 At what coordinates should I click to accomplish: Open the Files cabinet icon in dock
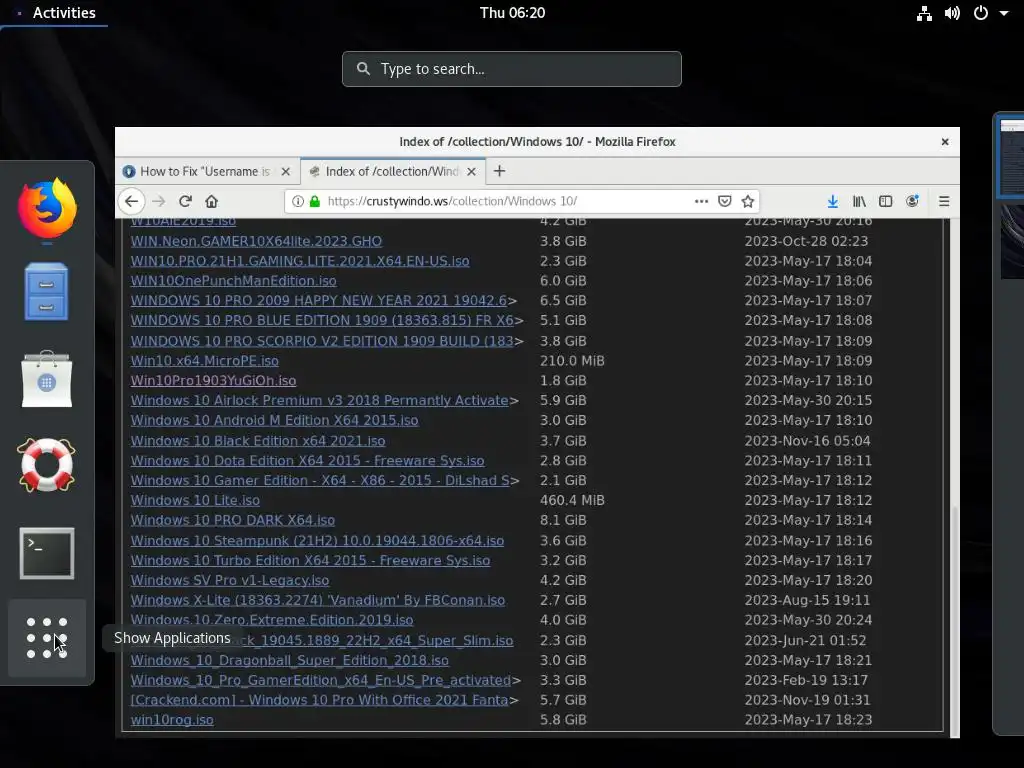pos(46,291)
